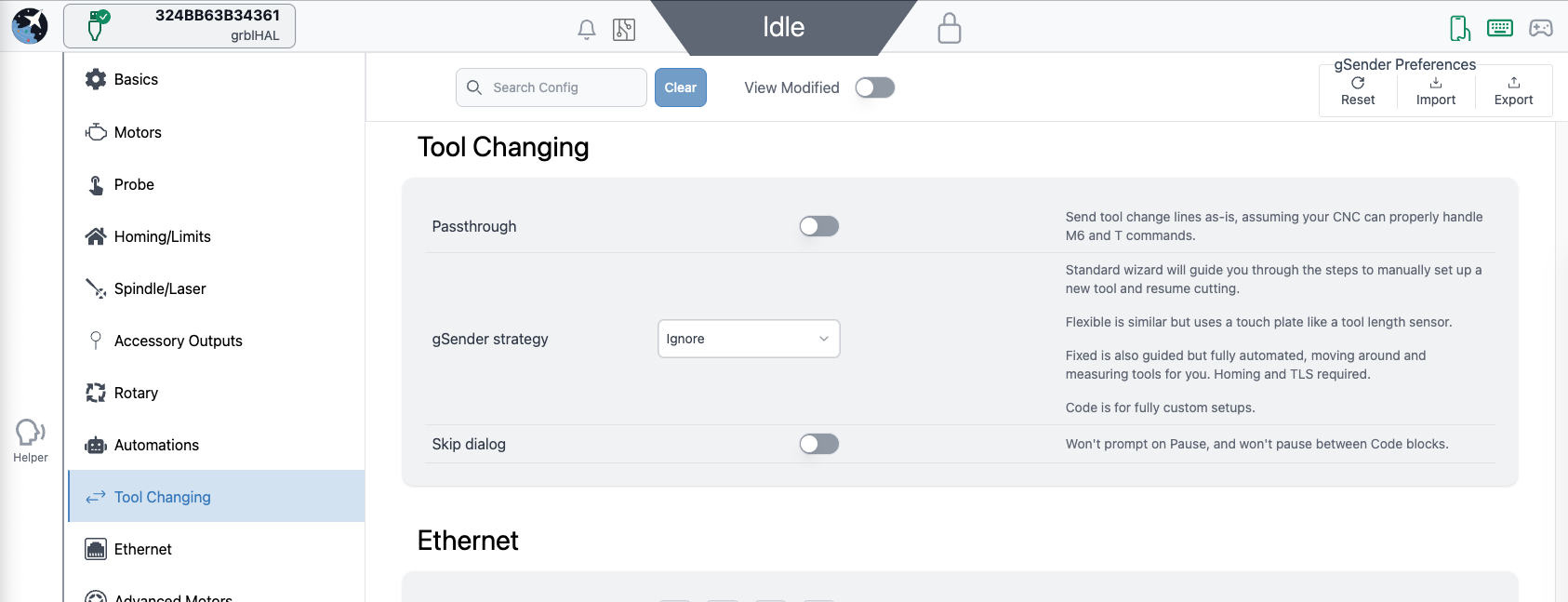Viewport: 1568px width, 602px height.
Task: Open the gSender strategy dropdown
Action: [x=749, y=339]
